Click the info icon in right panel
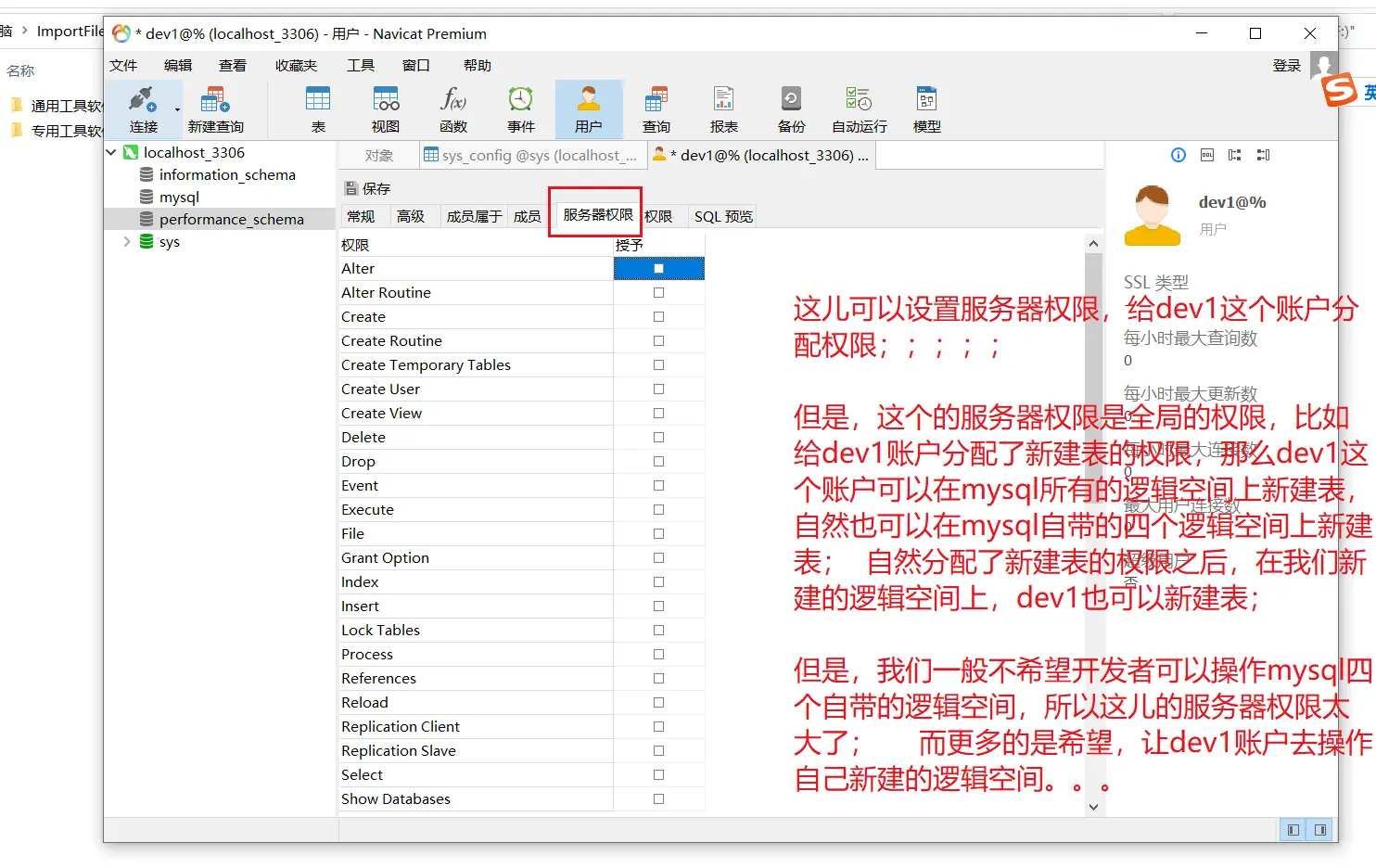Screen dimensions: 1376x868 coord(1178,155)
